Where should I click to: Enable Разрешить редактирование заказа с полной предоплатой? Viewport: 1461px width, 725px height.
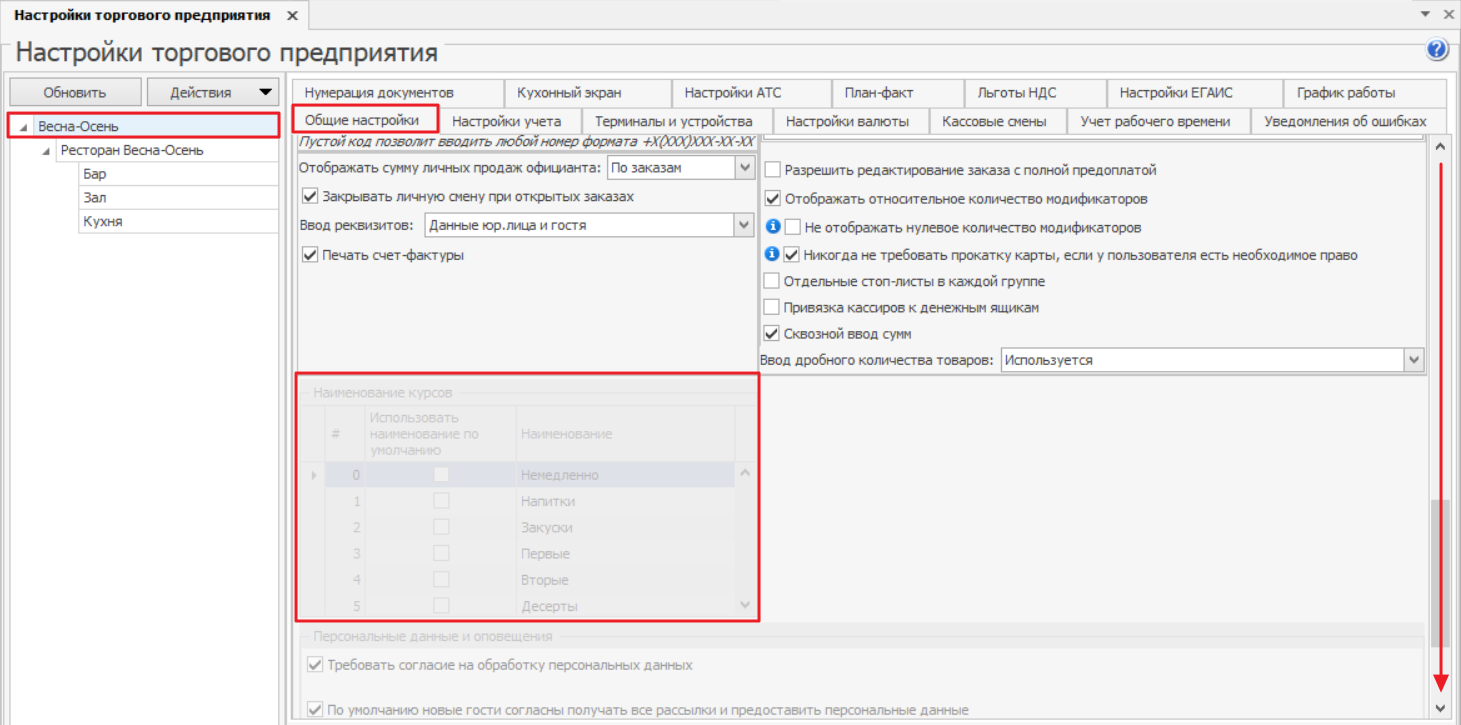[772, 171]
